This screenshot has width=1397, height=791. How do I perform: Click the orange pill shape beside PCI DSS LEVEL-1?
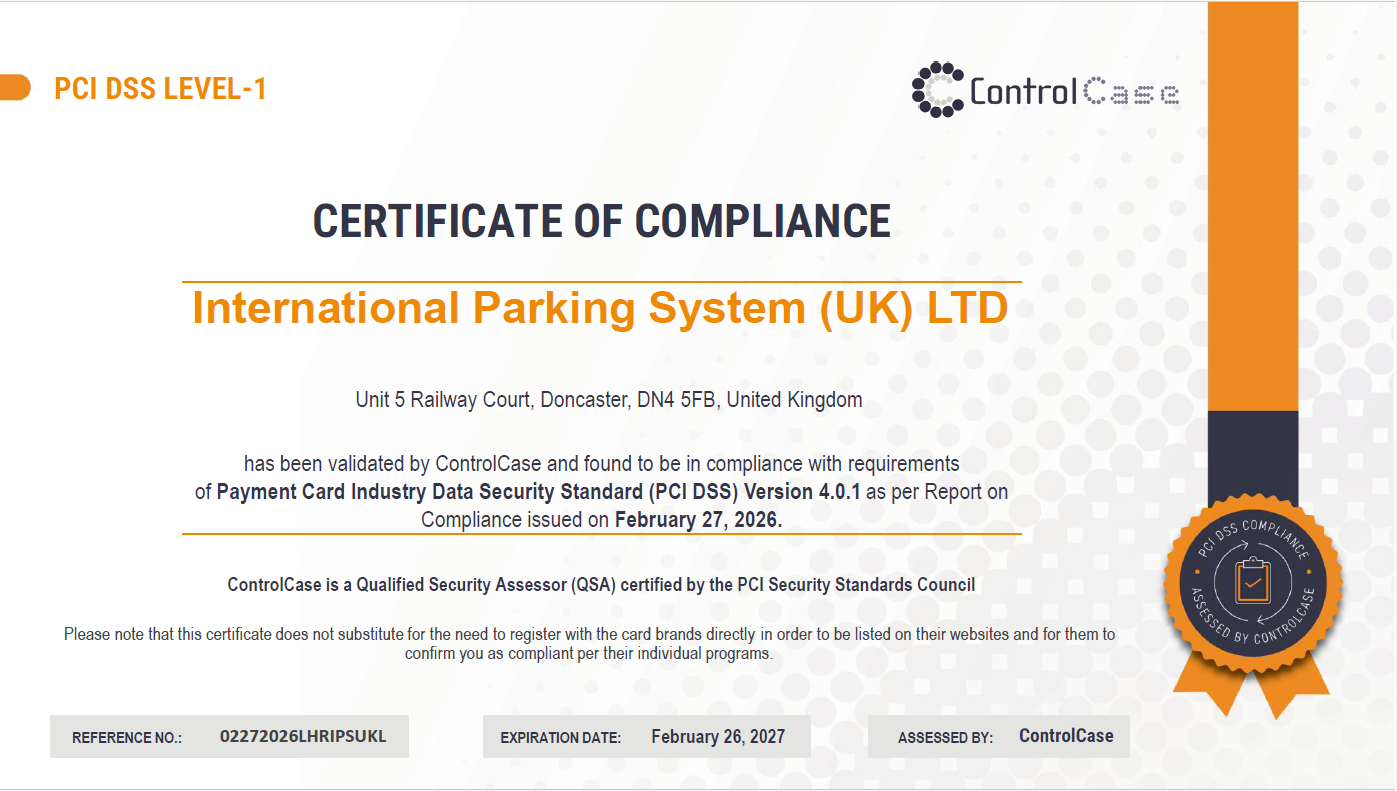(x=16, y=88)
